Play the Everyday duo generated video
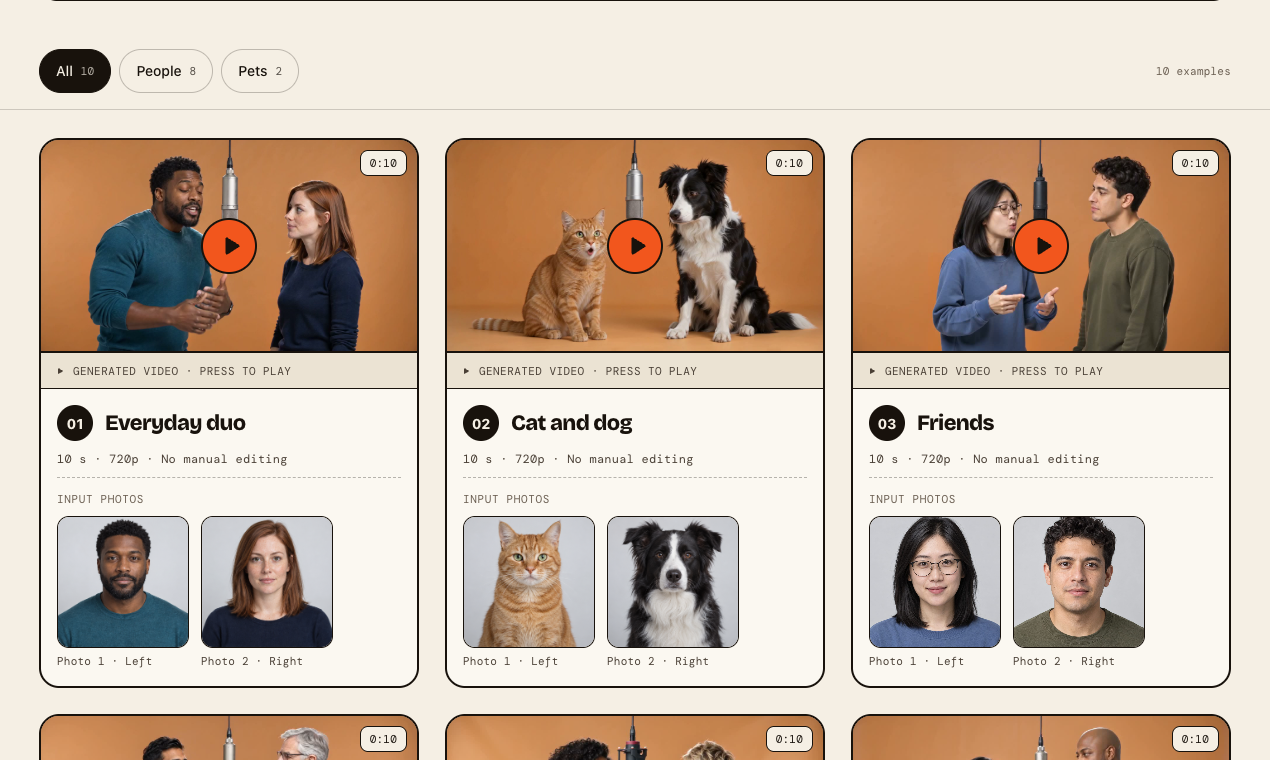The width and height of the screenshot is (1270, 760). tap(229, 246)
